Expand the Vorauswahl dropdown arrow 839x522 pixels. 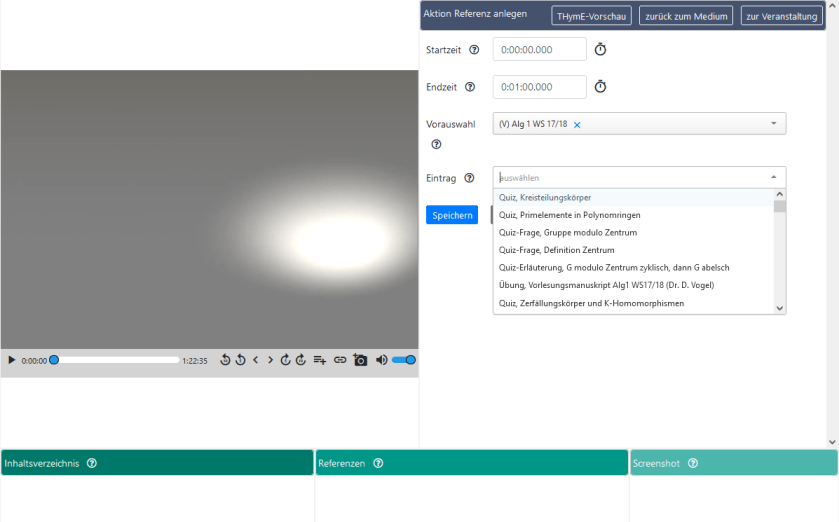click(773, 124)
